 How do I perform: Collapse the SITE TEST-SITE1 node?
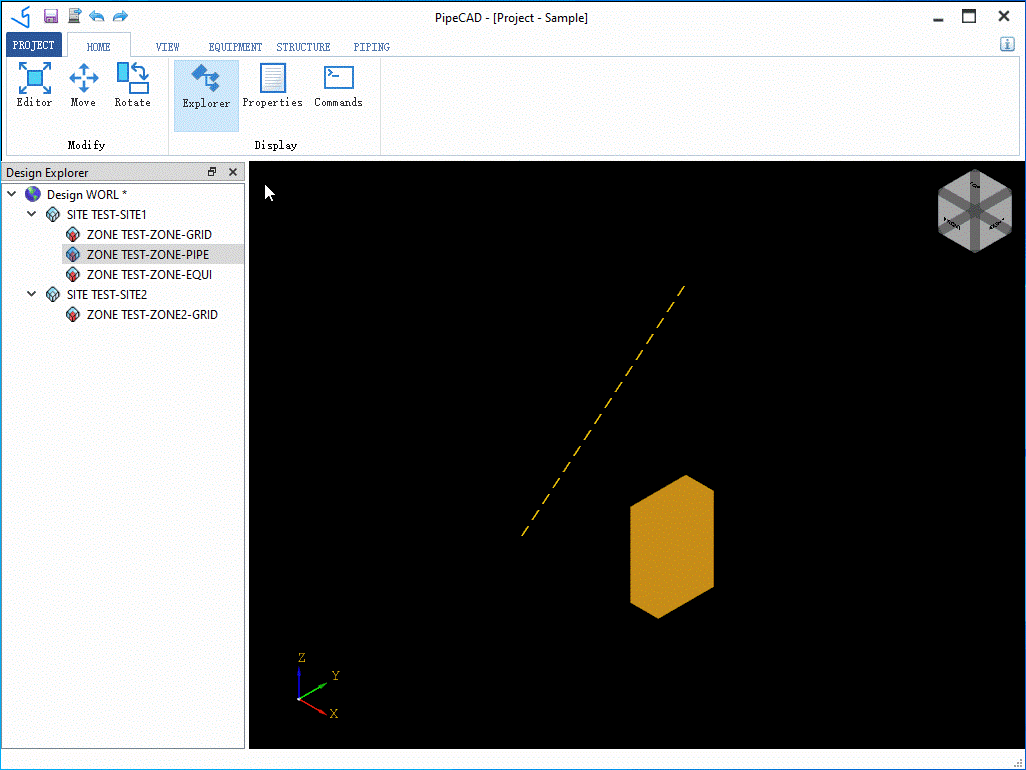31,214
